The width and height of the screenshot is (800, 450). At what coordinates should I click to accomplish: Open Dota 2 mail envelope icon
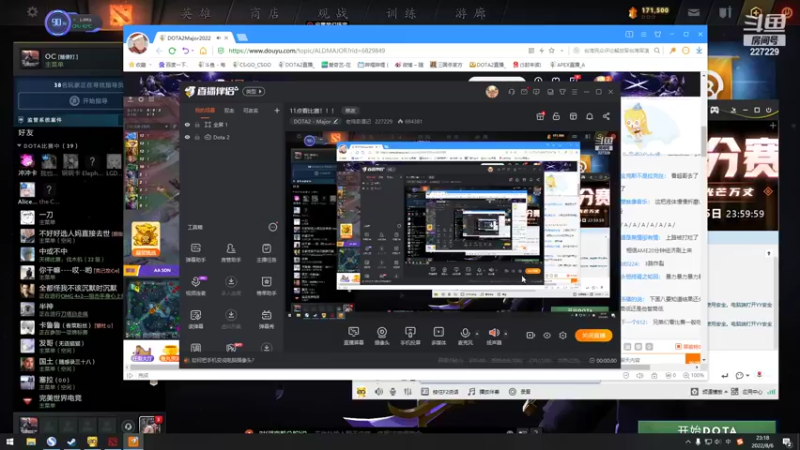click(694, 13)
